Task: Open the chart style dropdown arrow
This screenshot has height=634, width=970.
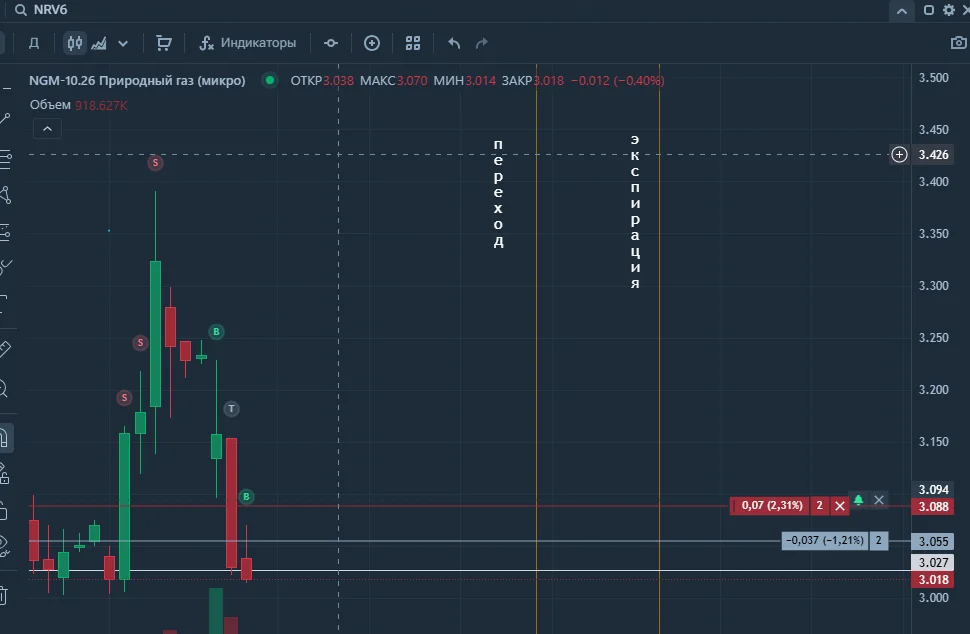Action: [x=123, y=43]
